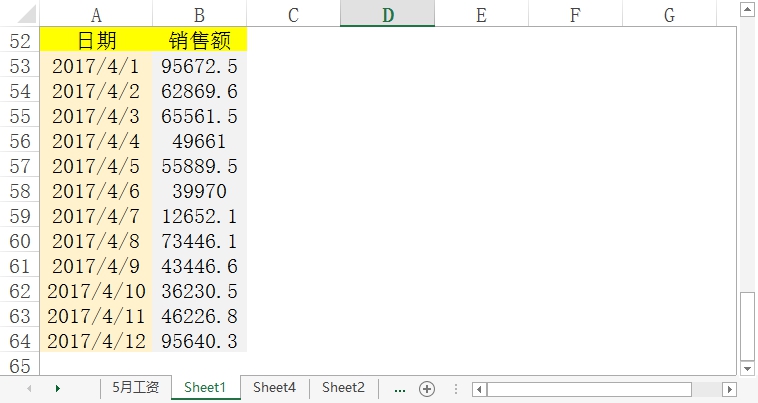Select row 60 header

point(20,241)
